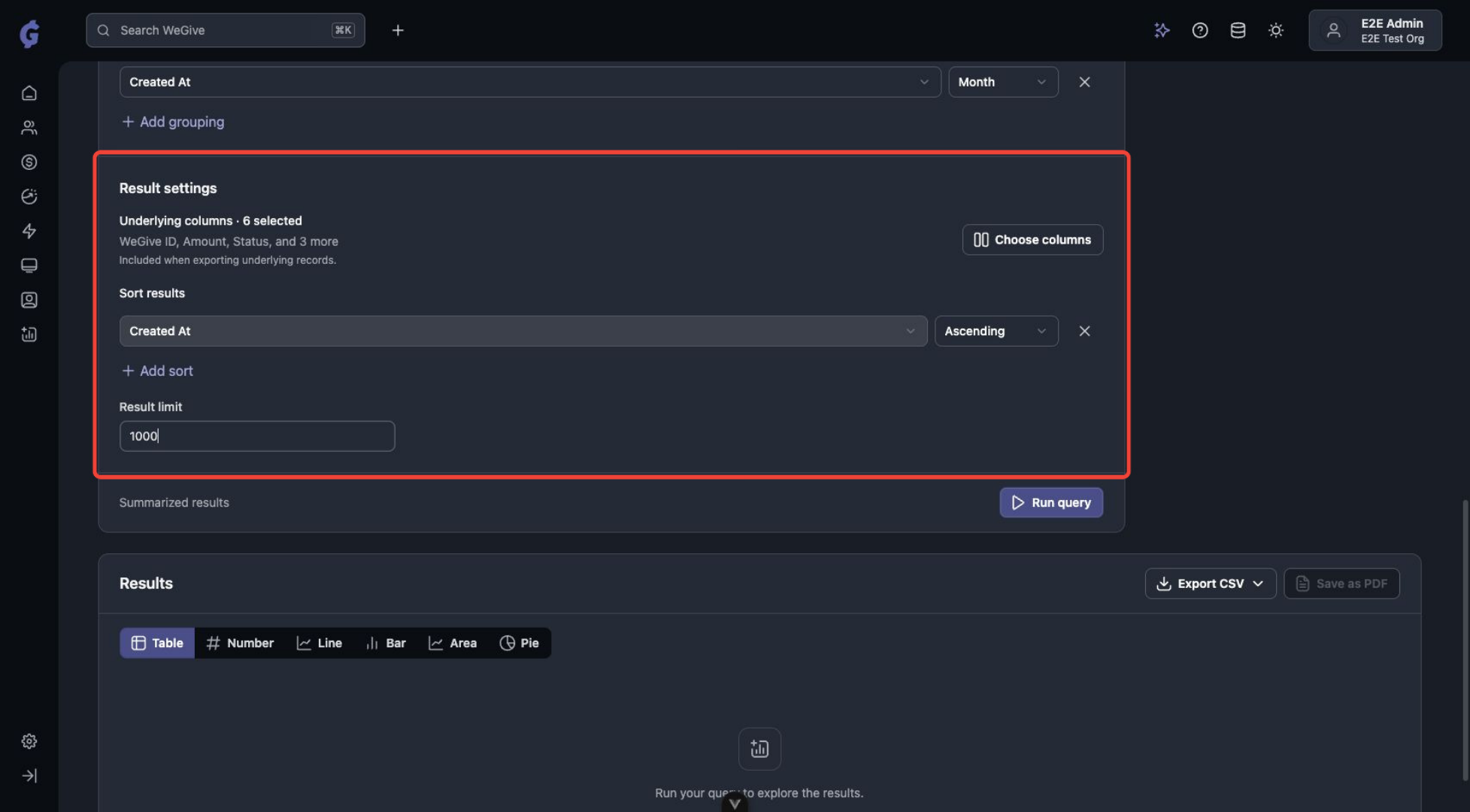Switch to the Line chart tab
The width and height of the screenshot is (1470, 812).
pos(320,643)
